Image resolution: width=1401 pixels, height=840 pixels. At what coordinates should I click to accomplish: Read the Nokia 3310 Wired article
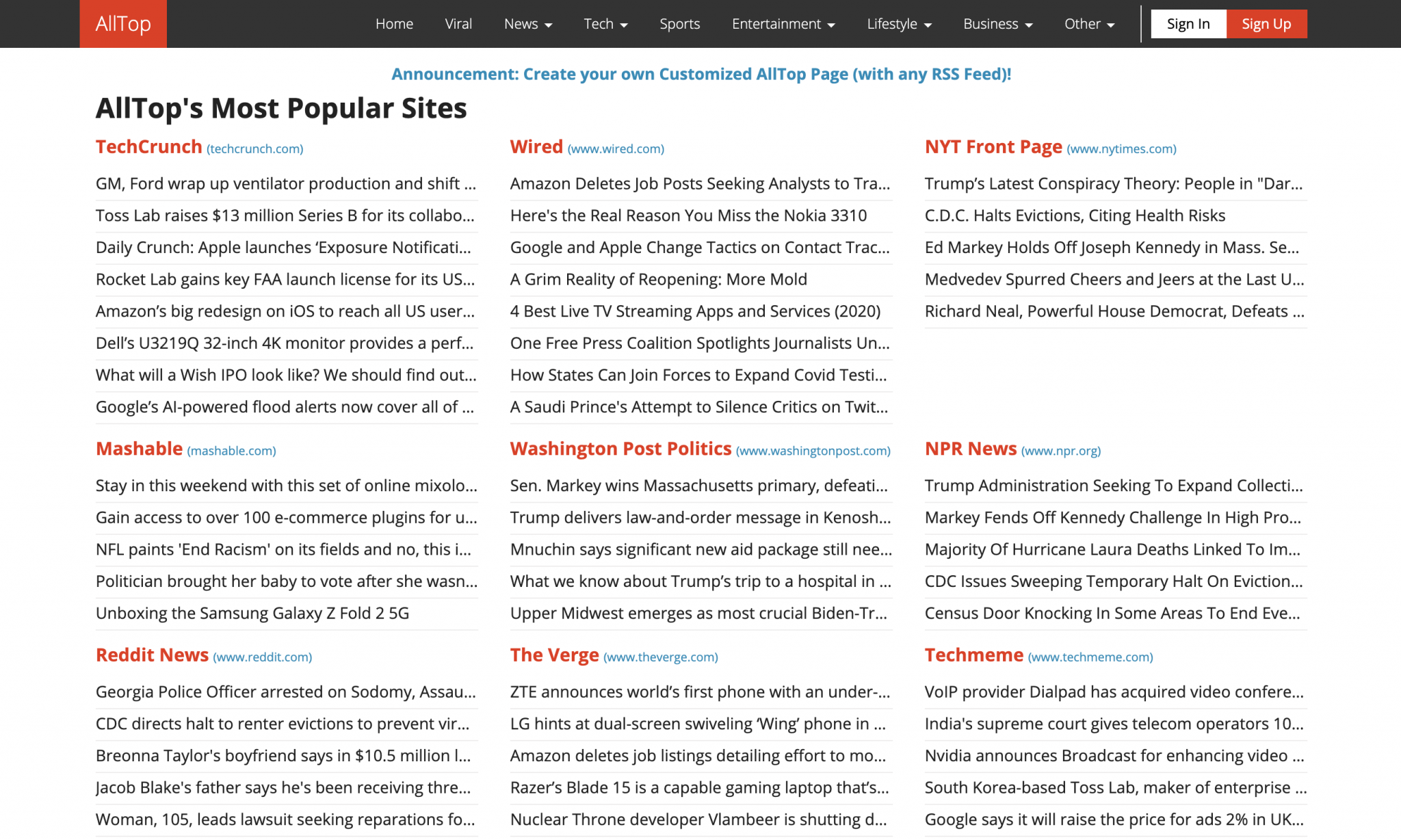pyautogui.click(x=688, y=215)
